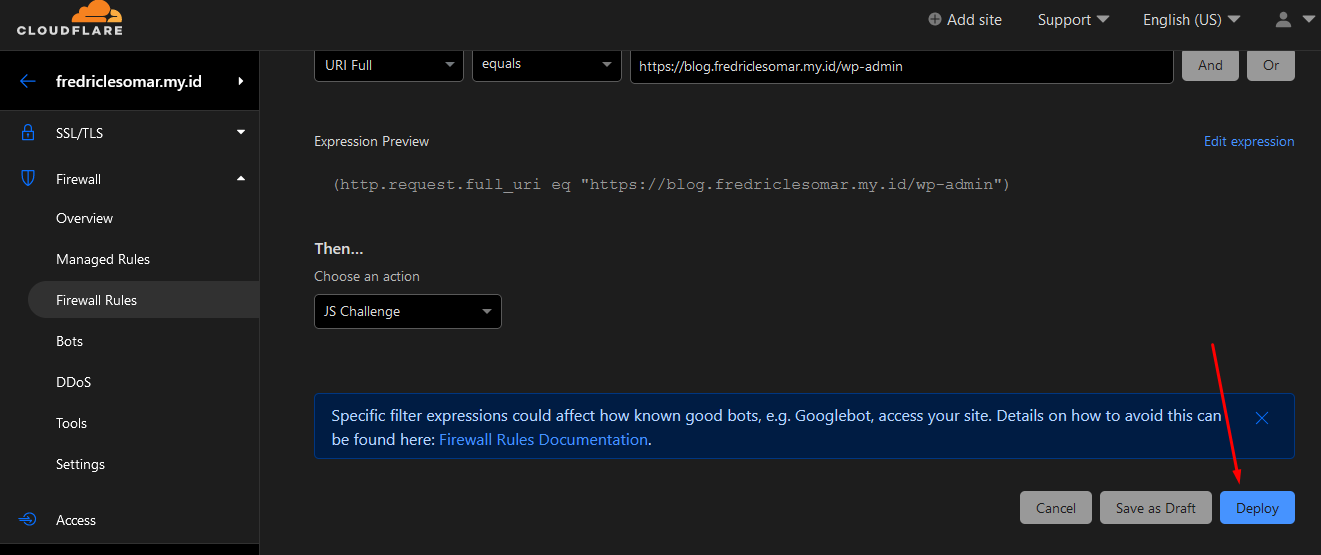This screenshot has width=1321, height=555.
Task: Click Save as Draft button
Action: click(1155, 508)
